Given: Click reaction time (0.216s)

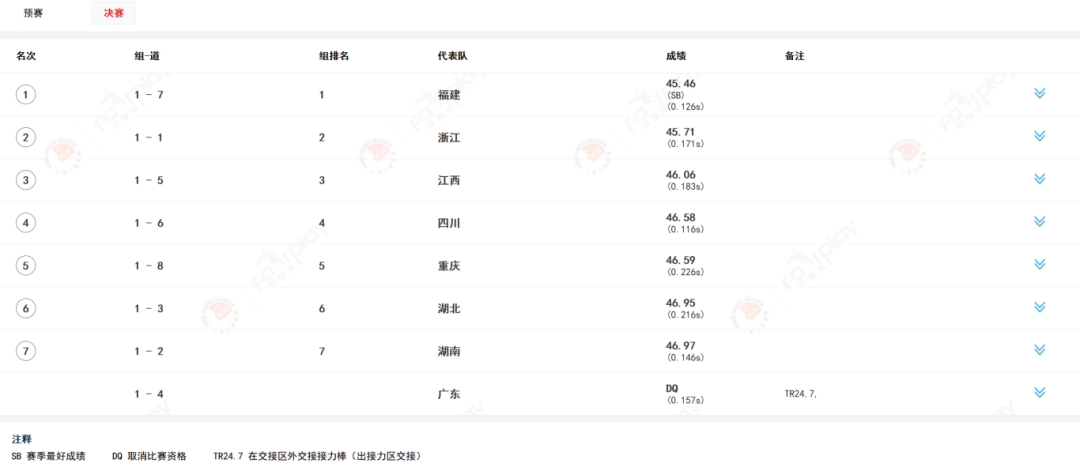Looking at the screenshot, I should point(685,315).
